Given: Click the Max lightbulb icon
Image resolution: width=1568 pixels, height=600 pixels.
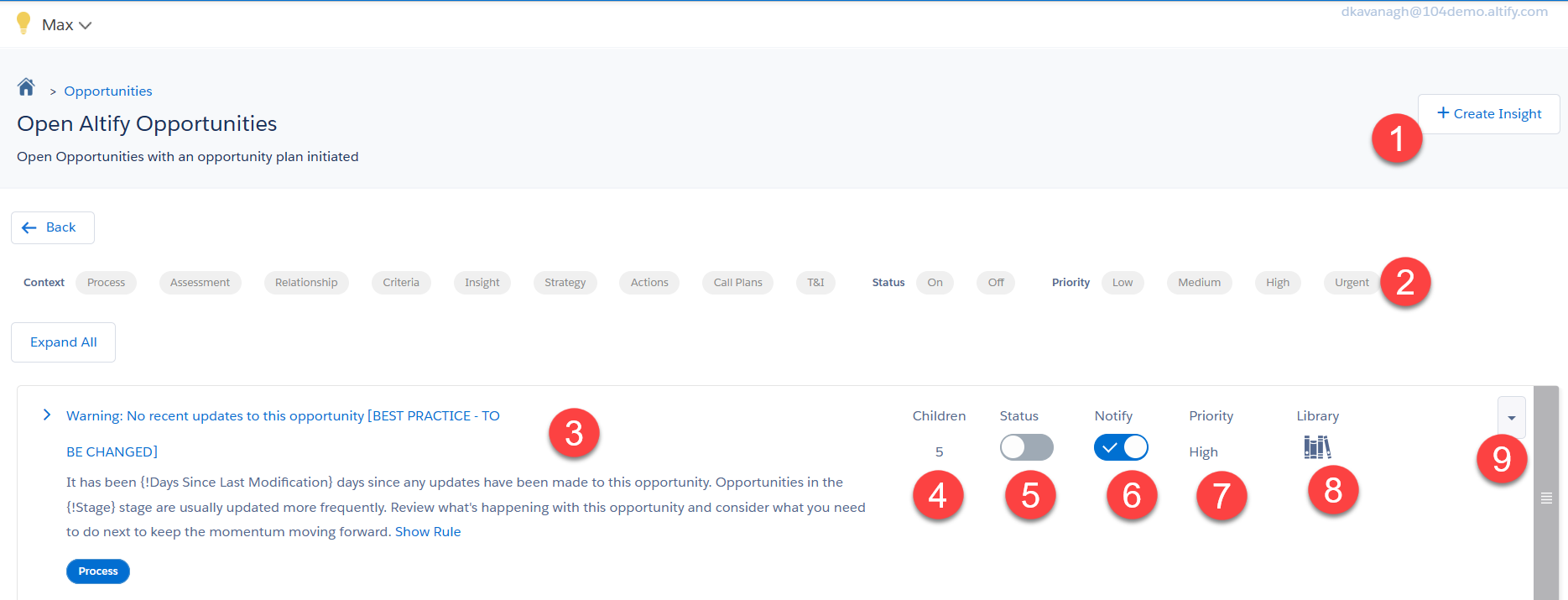Looking at the screenshot, I should (23, 23).
